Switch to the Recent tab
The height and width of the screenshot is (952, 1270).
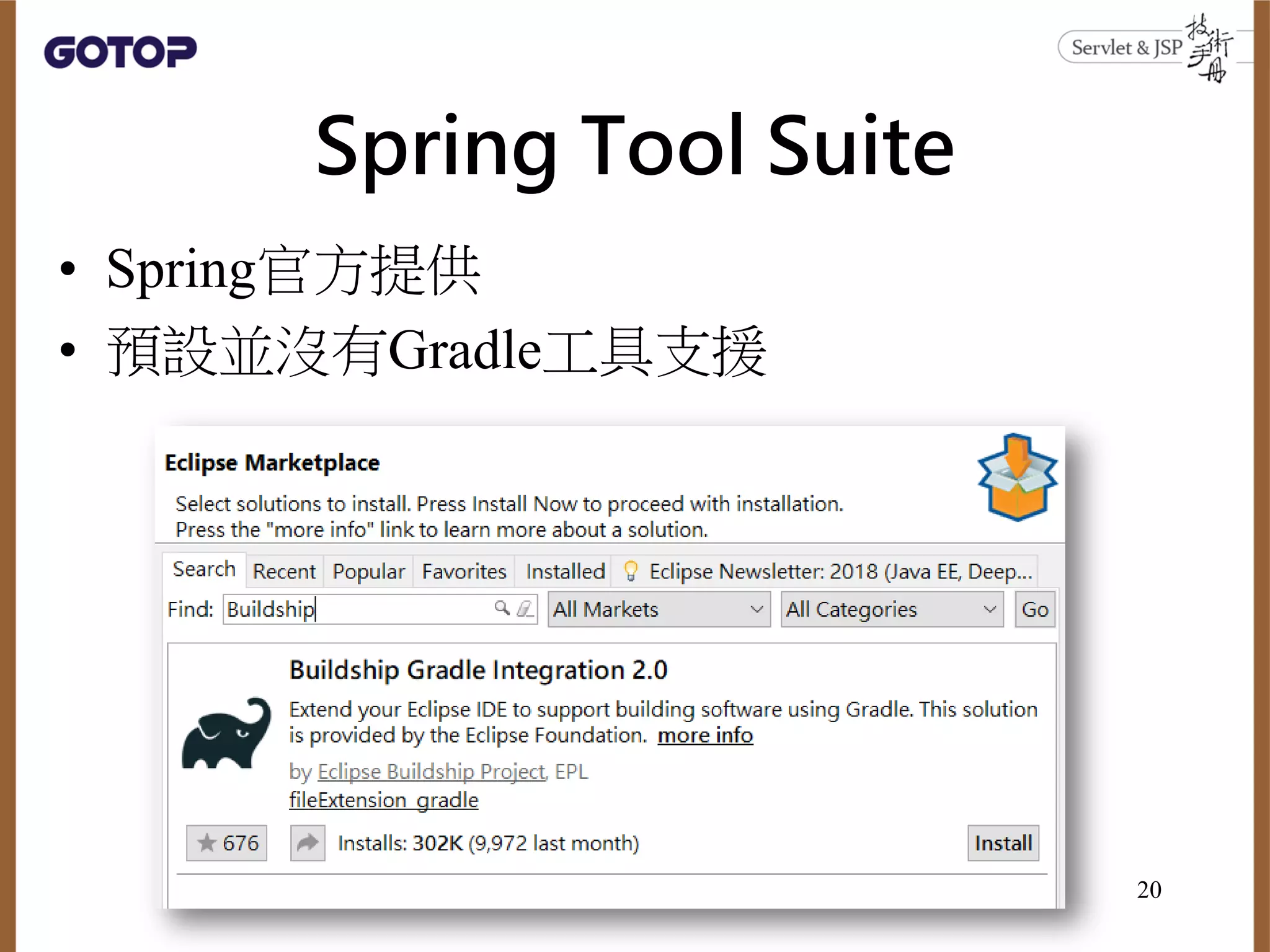pyautogui.click(x=284, y=571)
